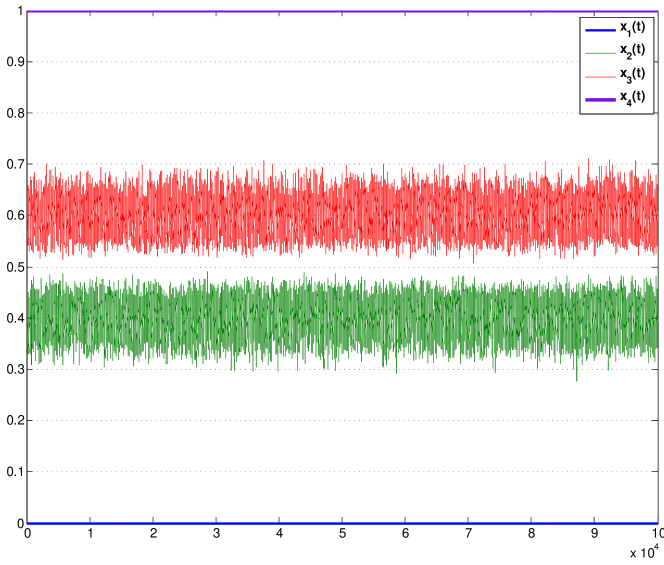Select the green line sample in legend

(x=600, y=53)
